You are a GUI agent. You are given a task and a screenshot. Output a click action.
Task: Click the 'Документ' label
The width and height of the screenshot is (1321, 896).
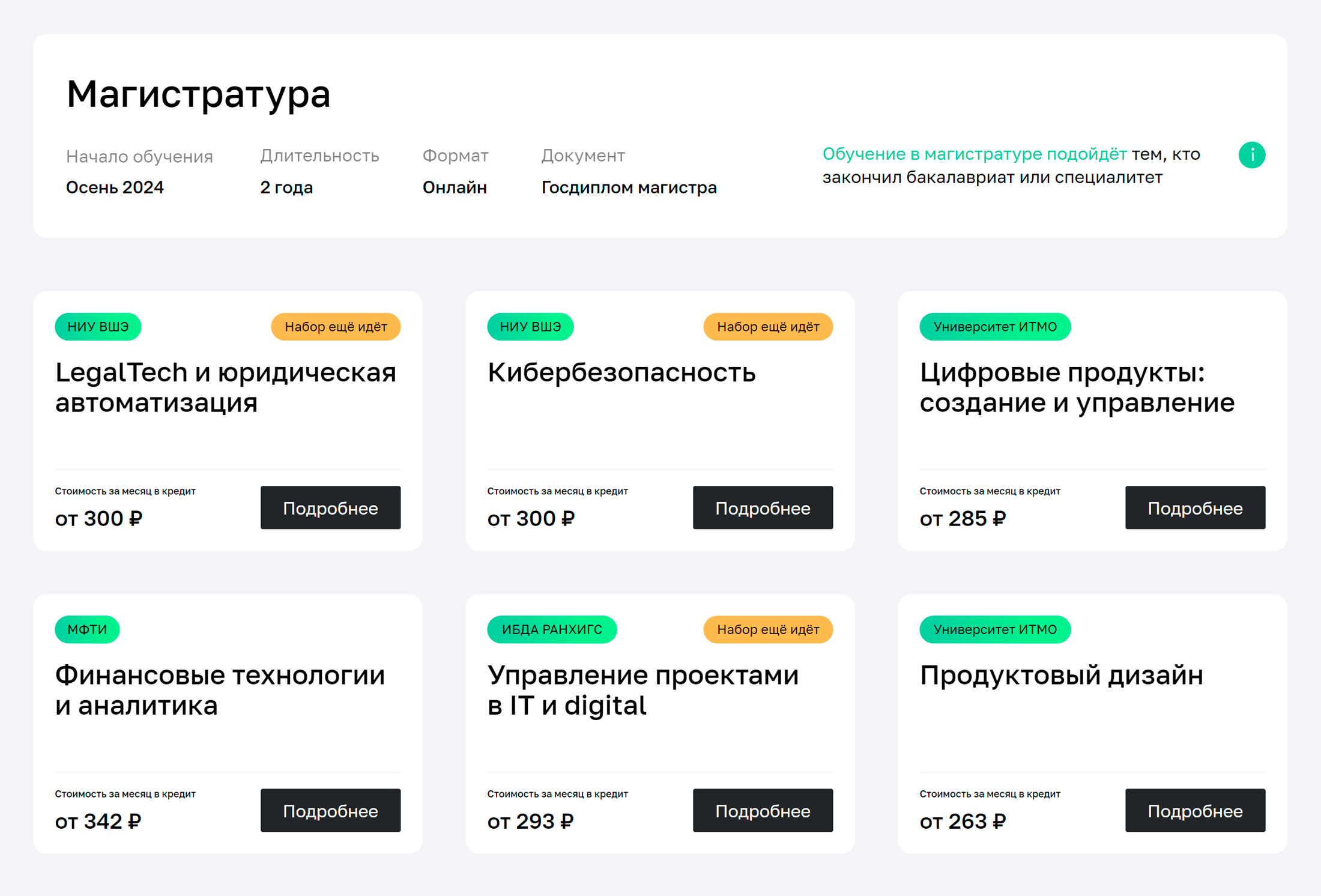tap(583, 156)
